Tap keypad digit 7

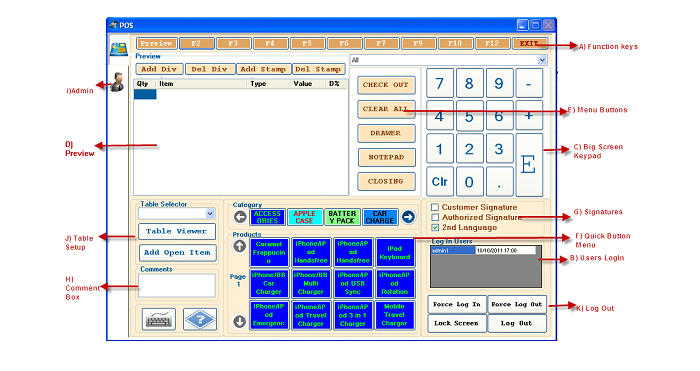click(440, 83)
